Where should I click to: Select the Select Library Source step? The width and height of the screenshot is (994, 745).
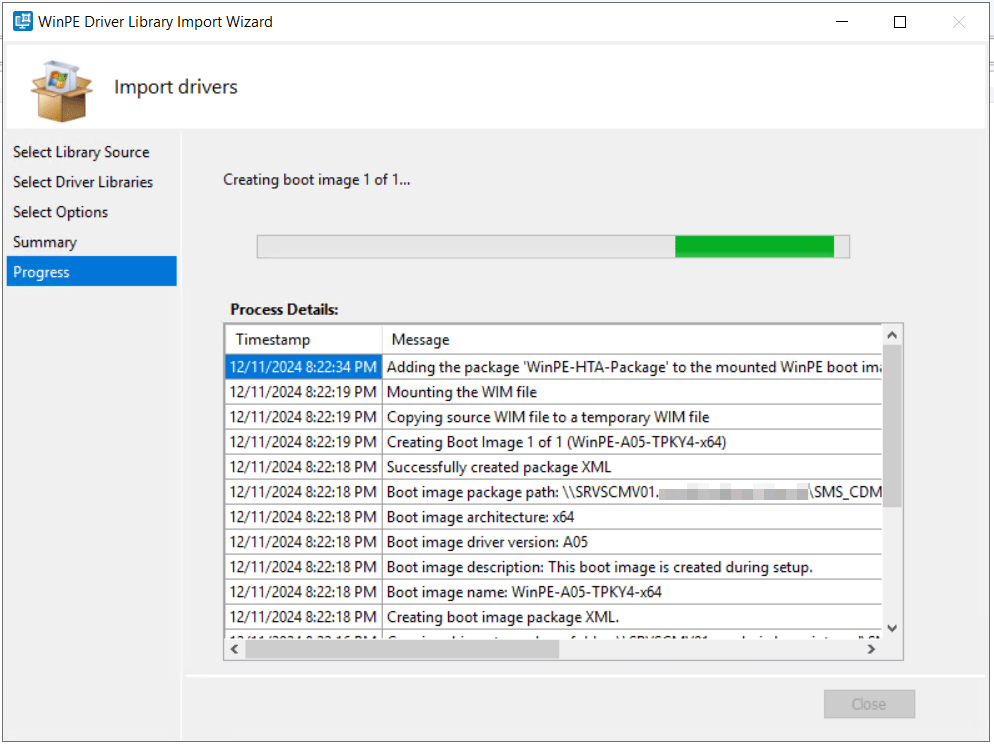(81, 152)
